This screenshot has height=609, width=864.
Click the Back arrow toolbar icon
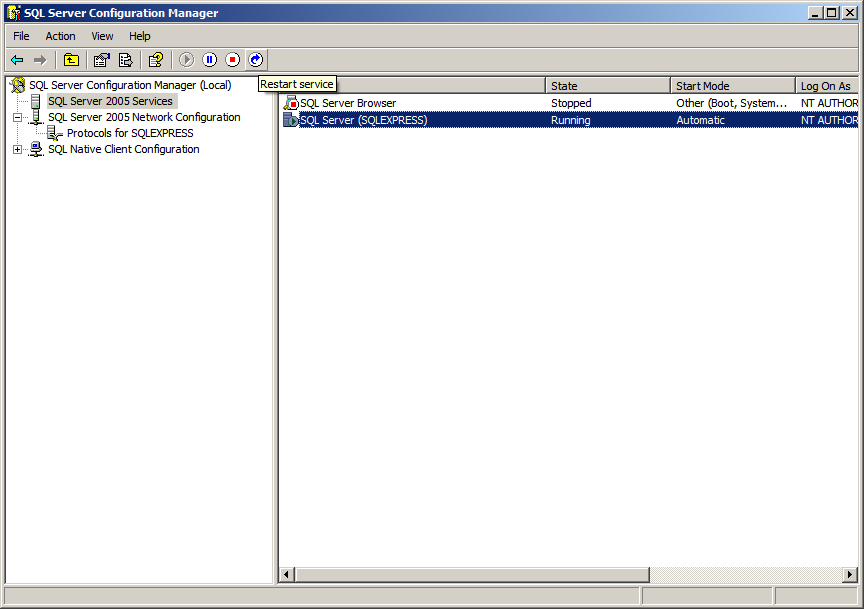(17, 60)
